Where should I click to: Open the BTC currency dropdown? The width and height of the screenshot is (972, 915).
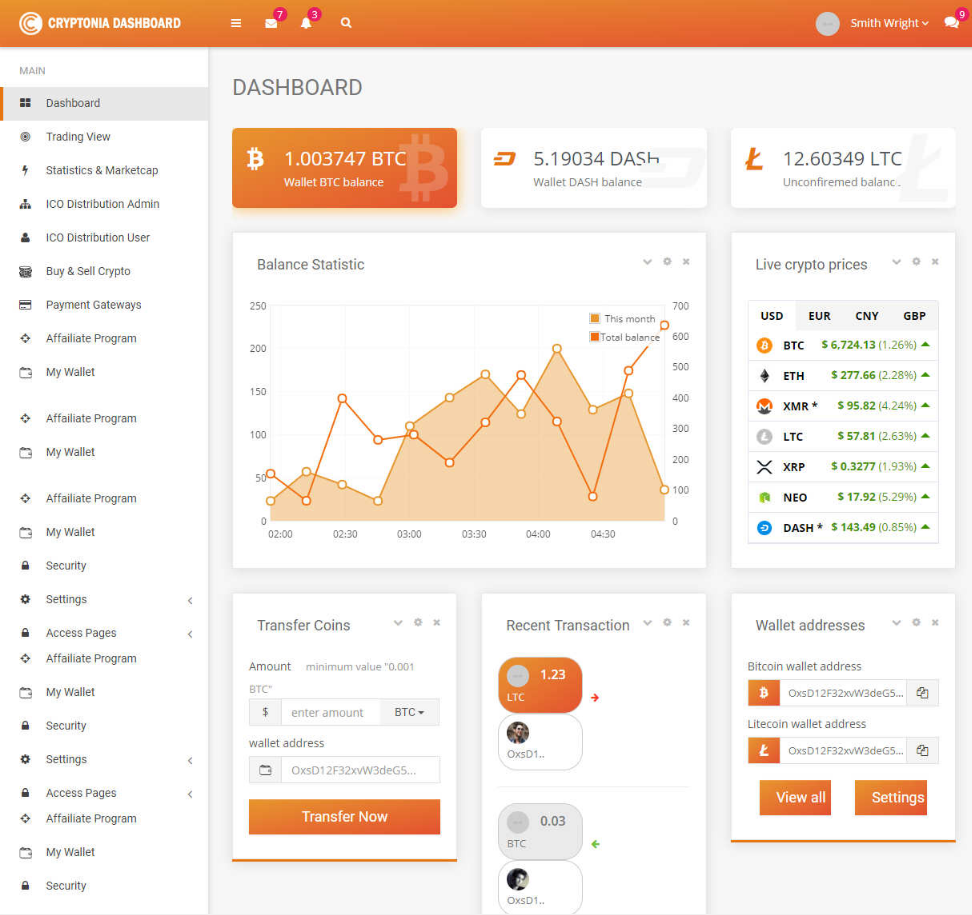[x=410, y=712]
